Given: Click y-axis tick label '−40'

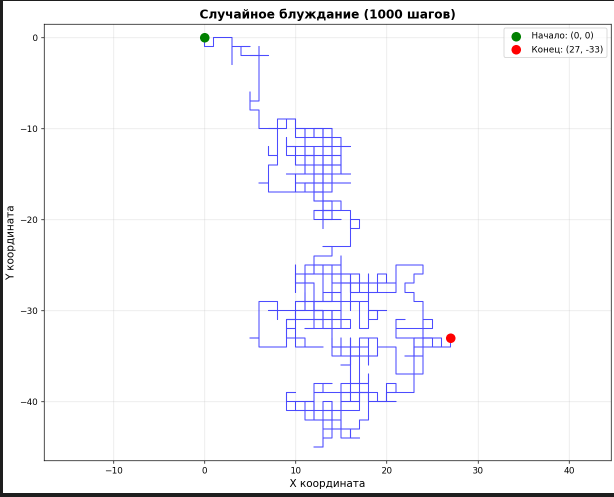Looking at the screenshot, I should click(x=29, y=402).
